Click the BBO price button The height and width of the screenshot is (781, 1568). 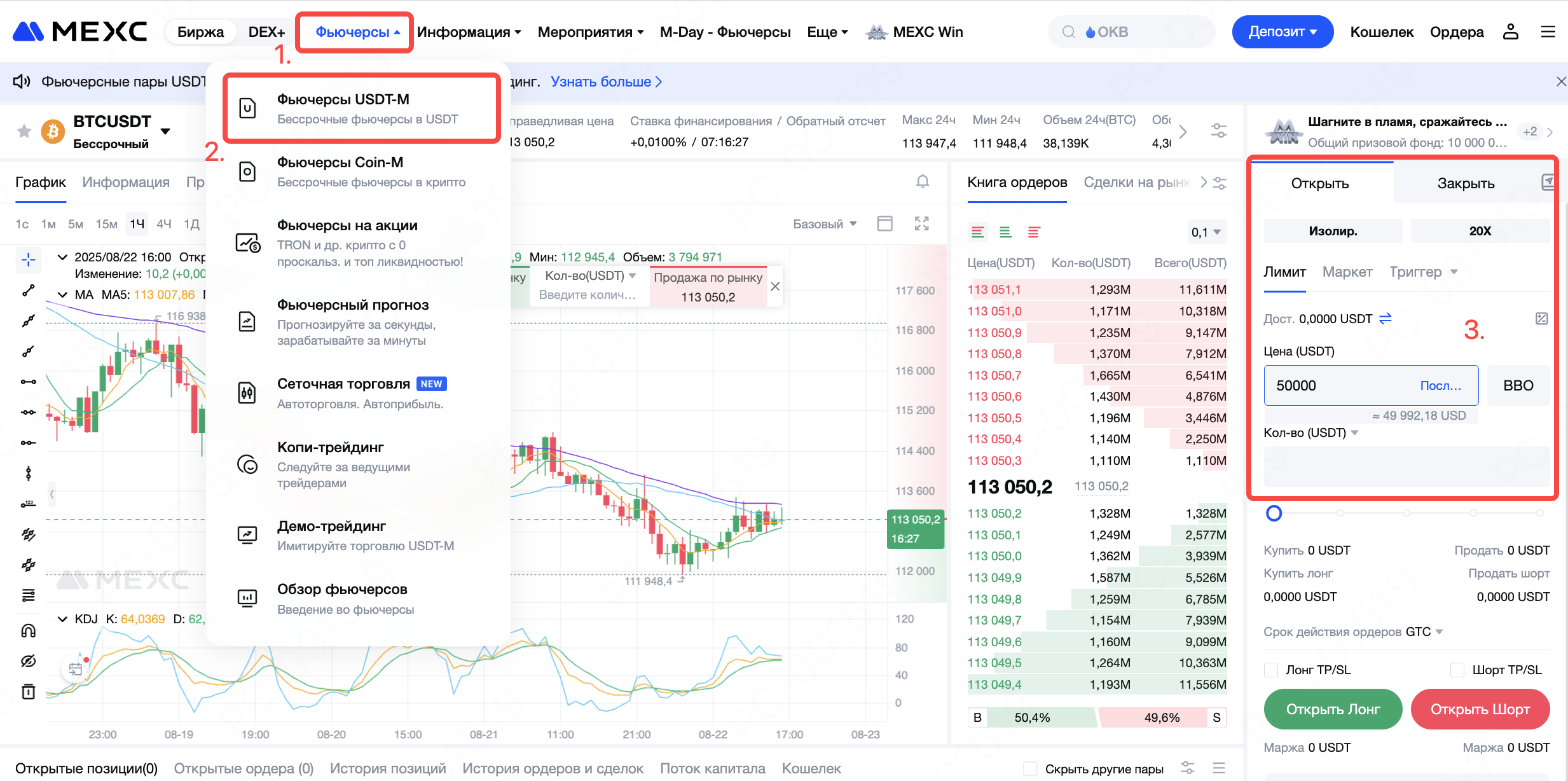1518,385
